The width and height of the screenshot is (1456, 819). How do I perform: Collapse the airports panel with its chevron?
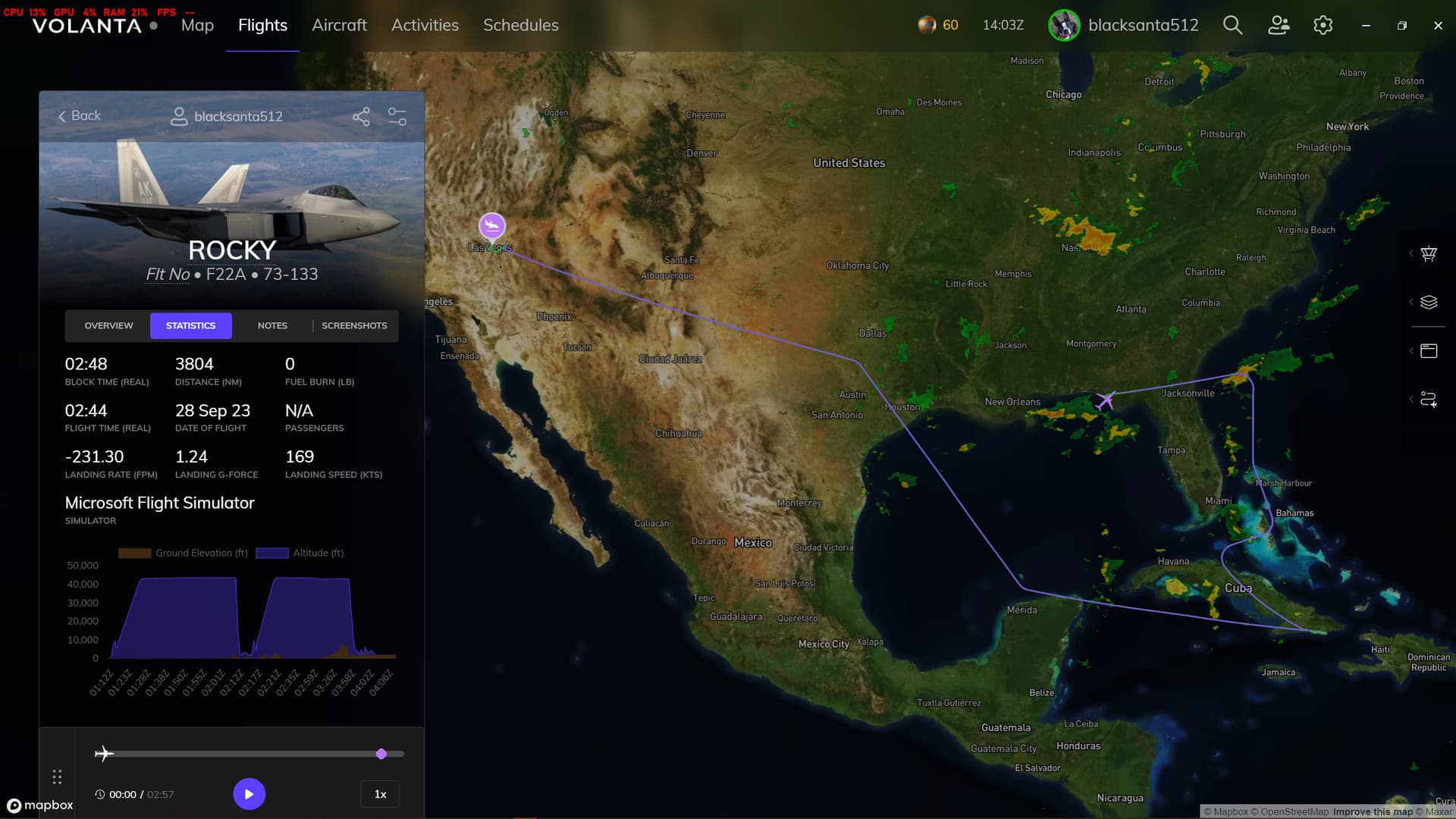pos(1410,255)
